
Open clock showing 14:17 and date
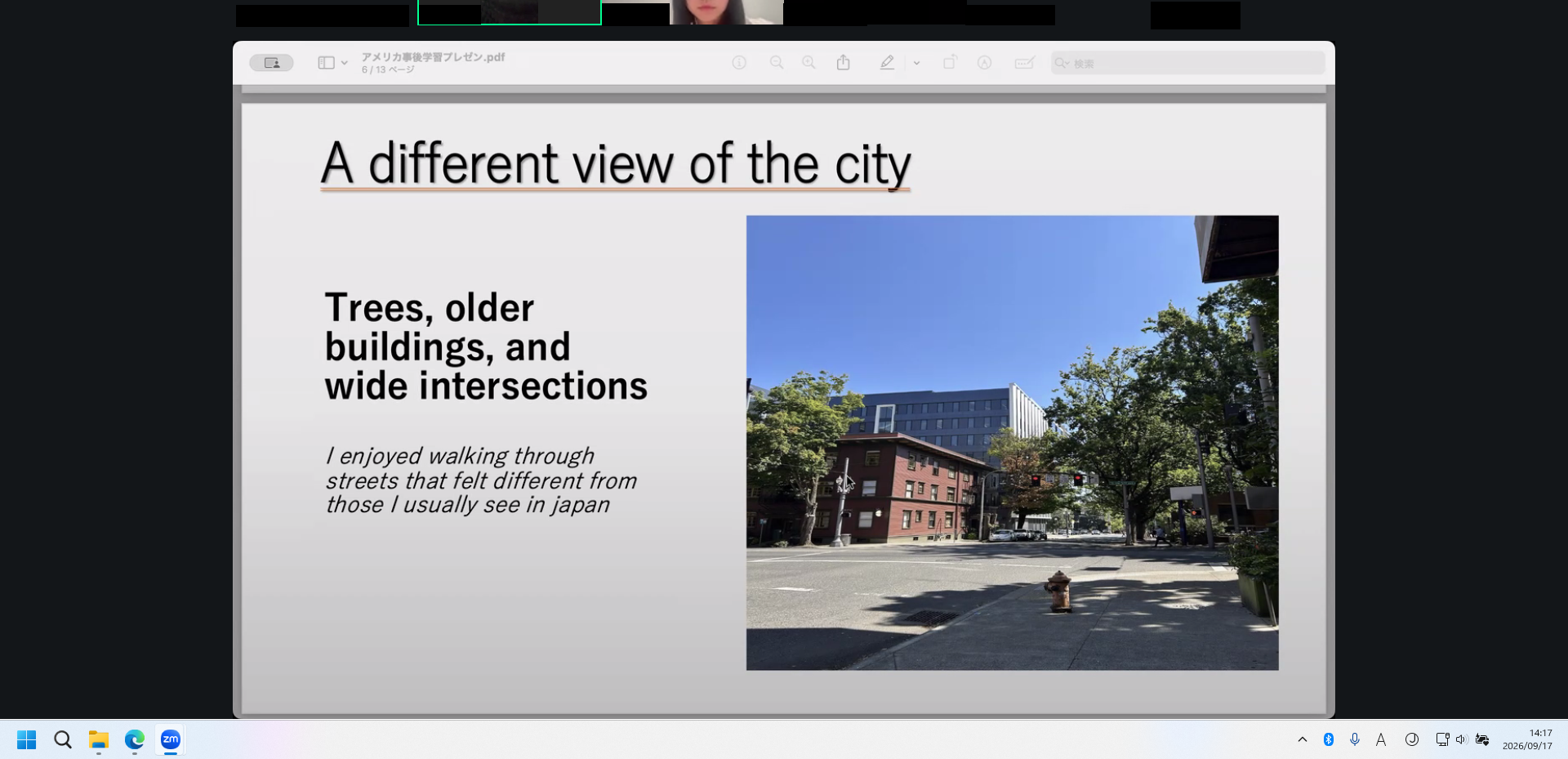pyautogui.click(x=1527, y=739)
